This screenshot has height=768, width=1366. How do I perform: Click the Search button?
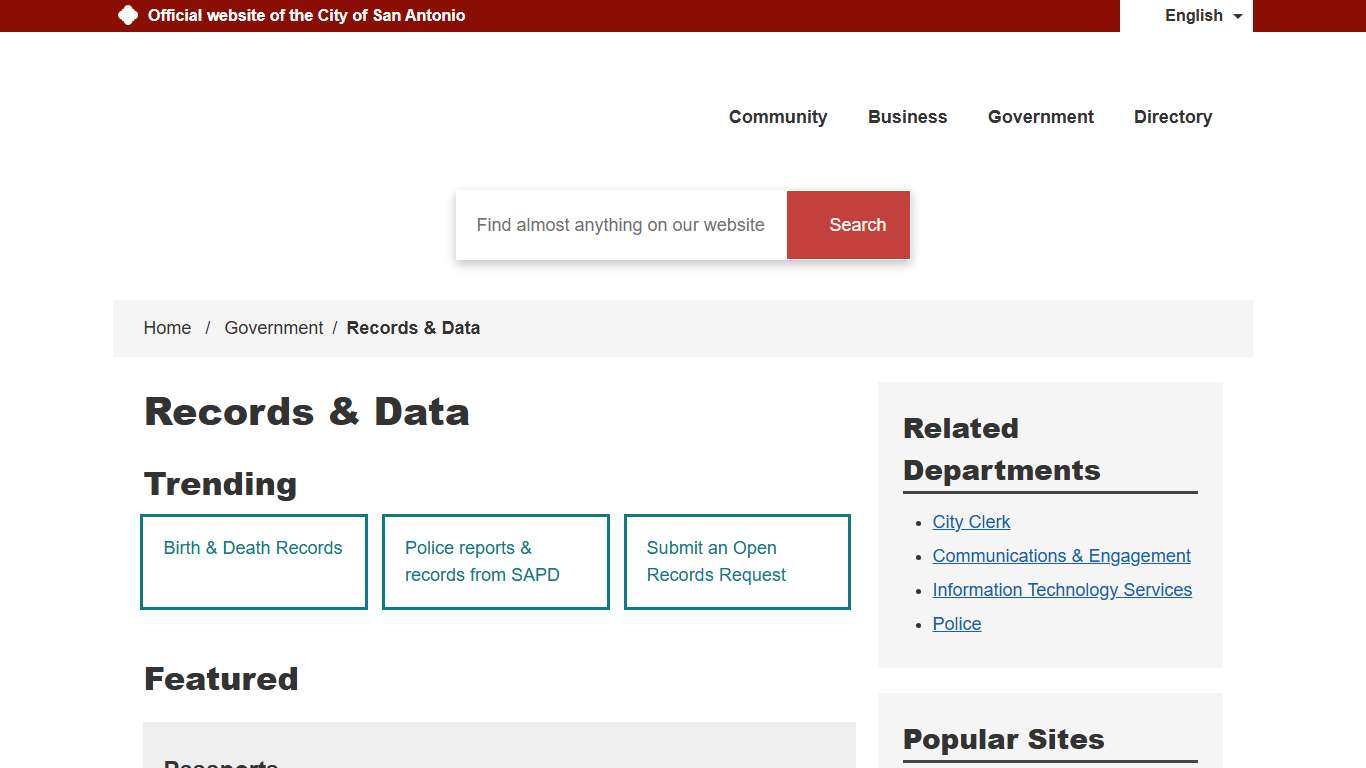pyautogui.click(x=848, y=225)
